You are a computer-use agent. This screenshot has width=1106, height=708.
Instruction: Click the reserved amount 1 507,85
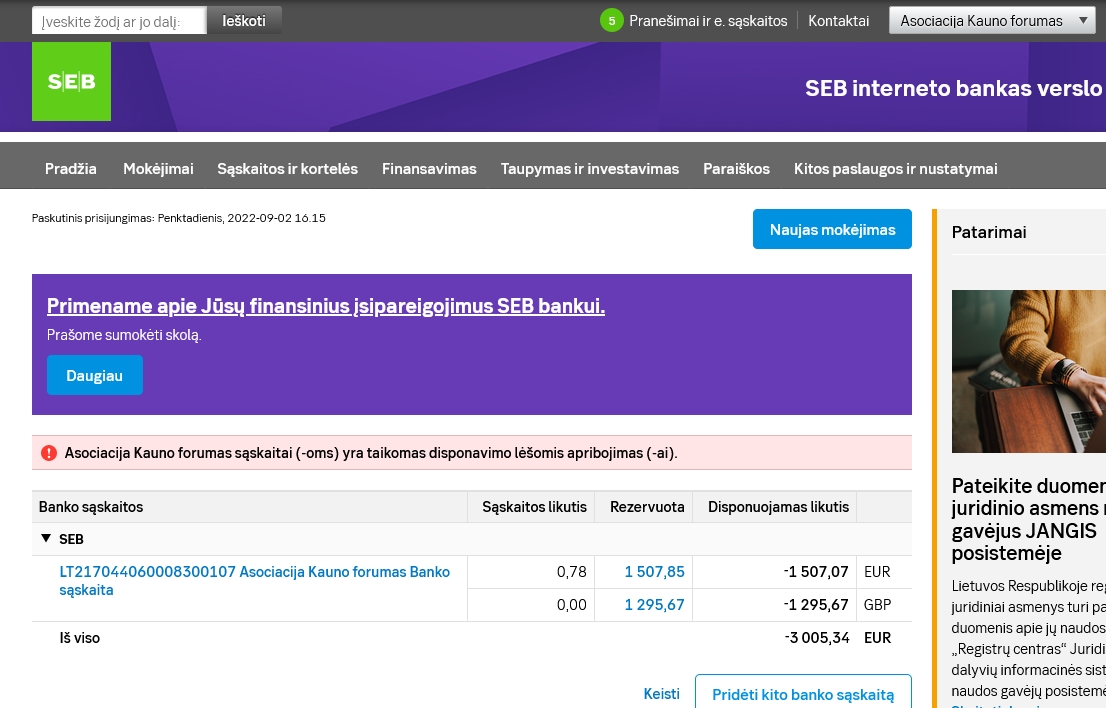654,572
